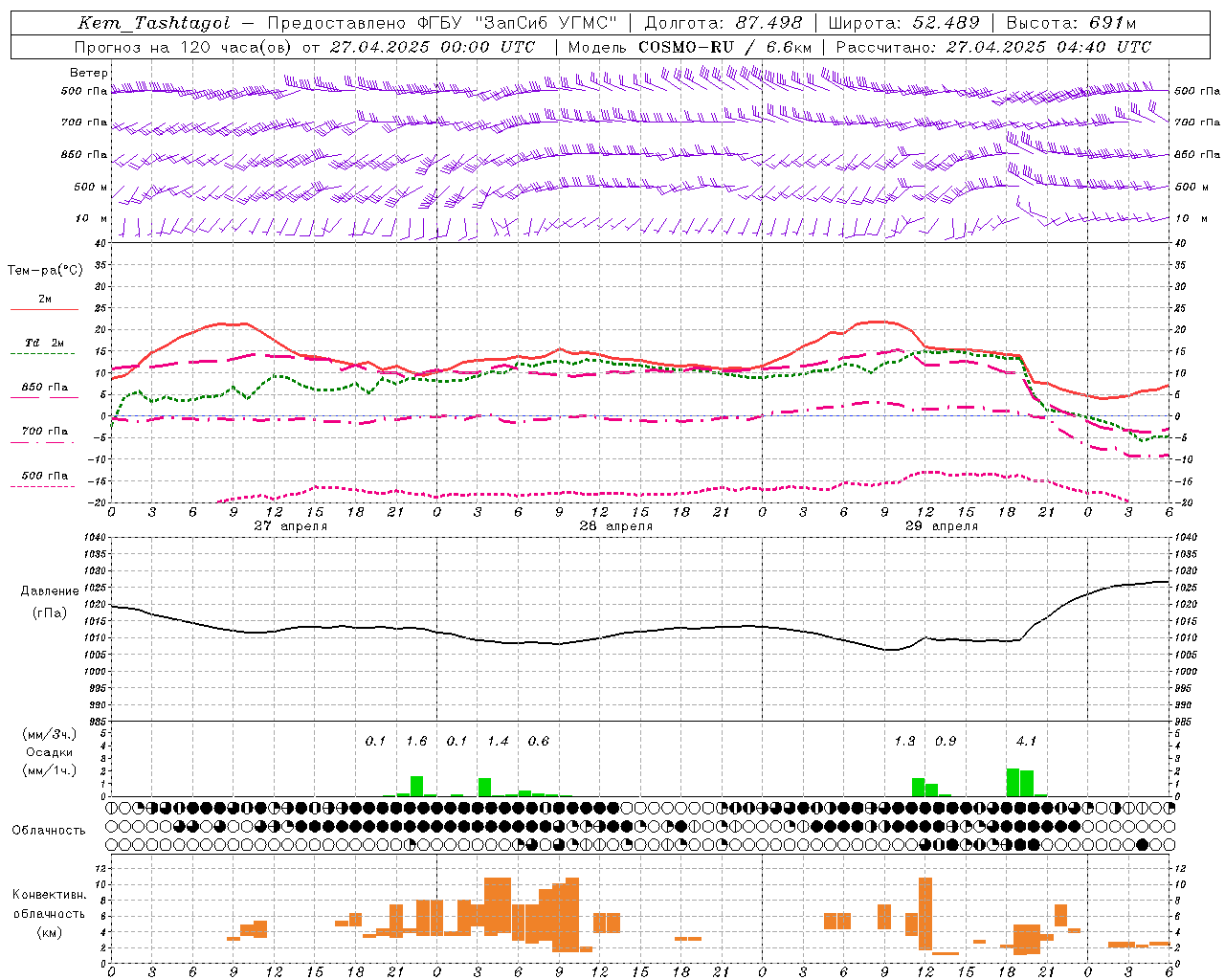Click the 28 апреля date label
Screen dimensions: 1225x980
(616, 526)
